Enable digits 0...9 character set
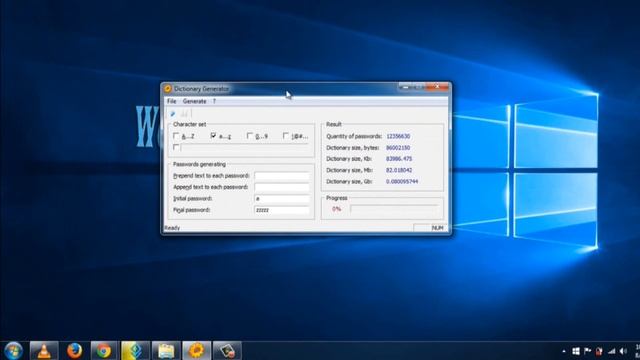 [249, 136]
